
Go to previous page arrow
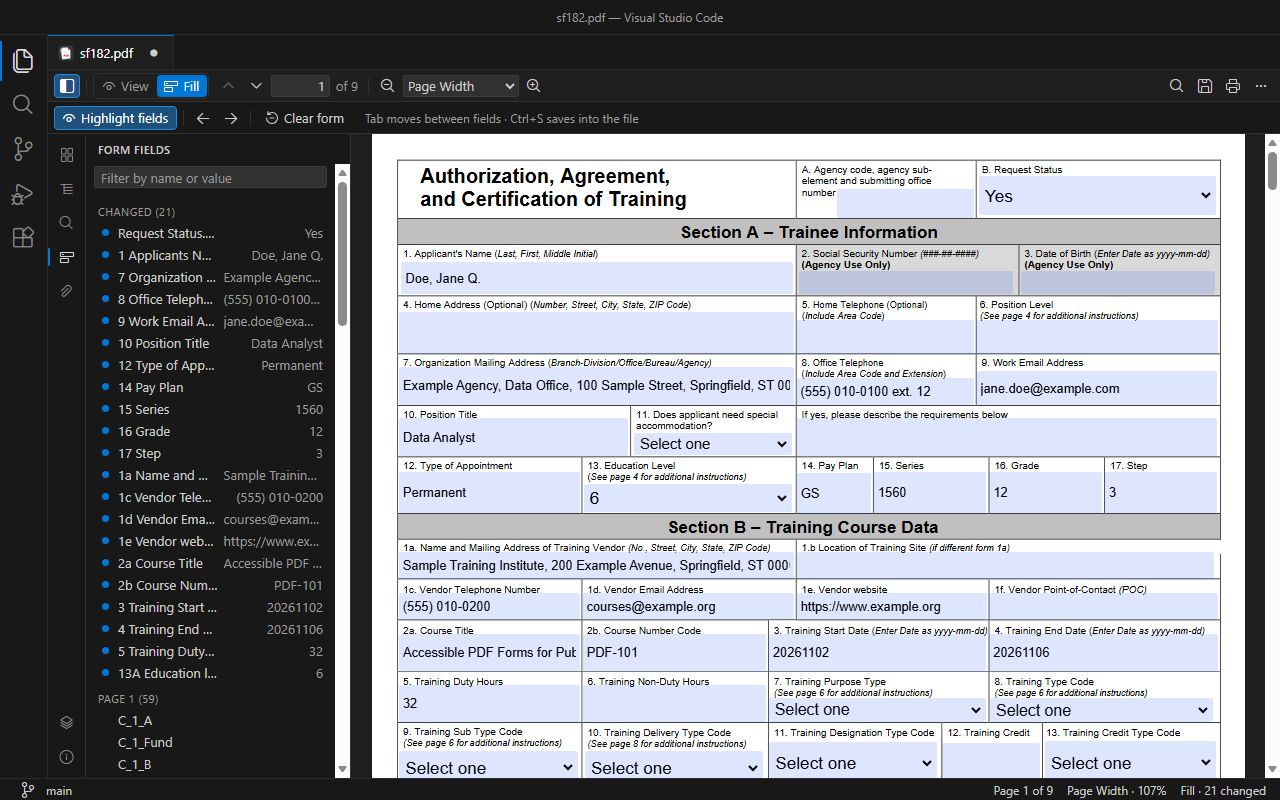click(228, 86)
